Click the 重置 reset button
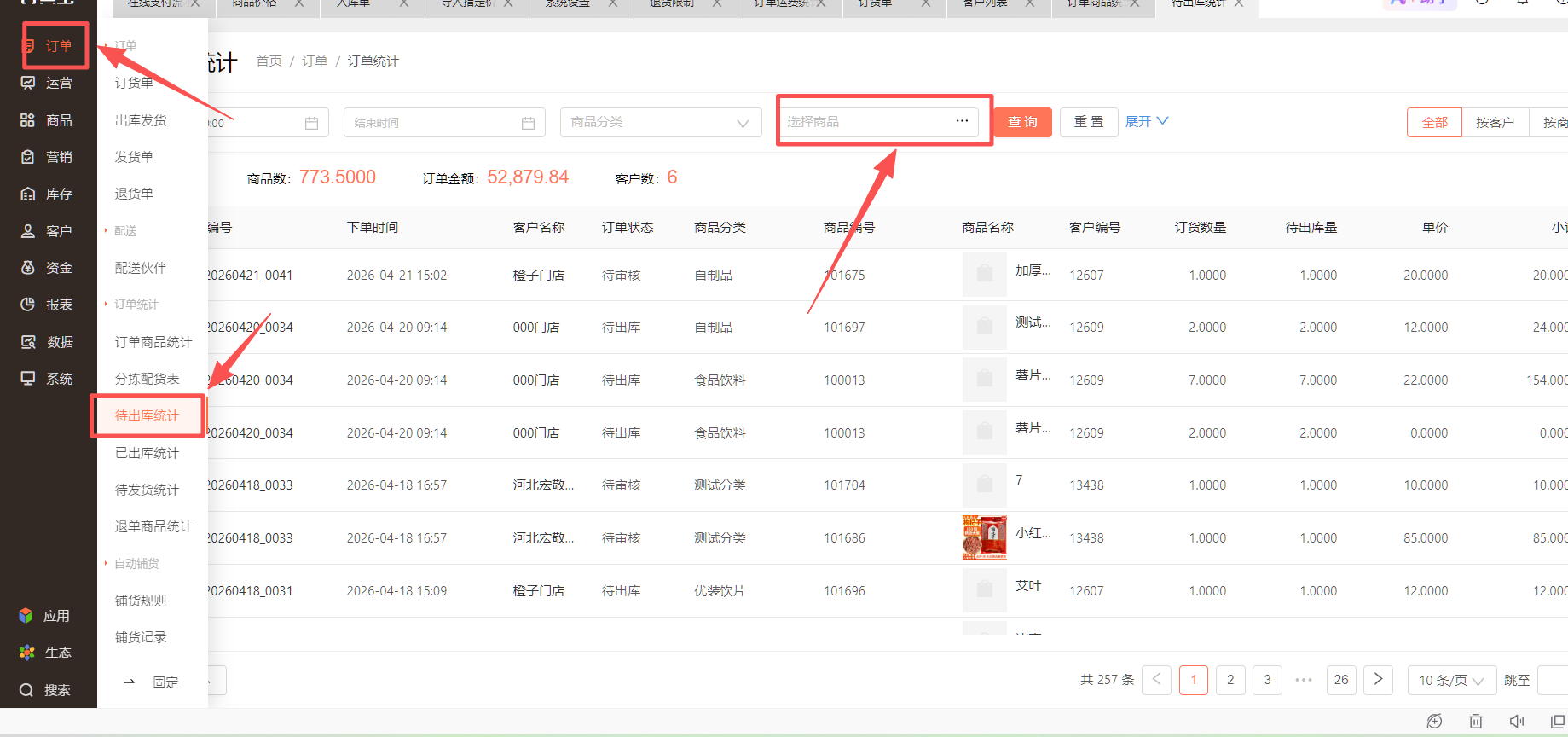 tap(1089, 122)
